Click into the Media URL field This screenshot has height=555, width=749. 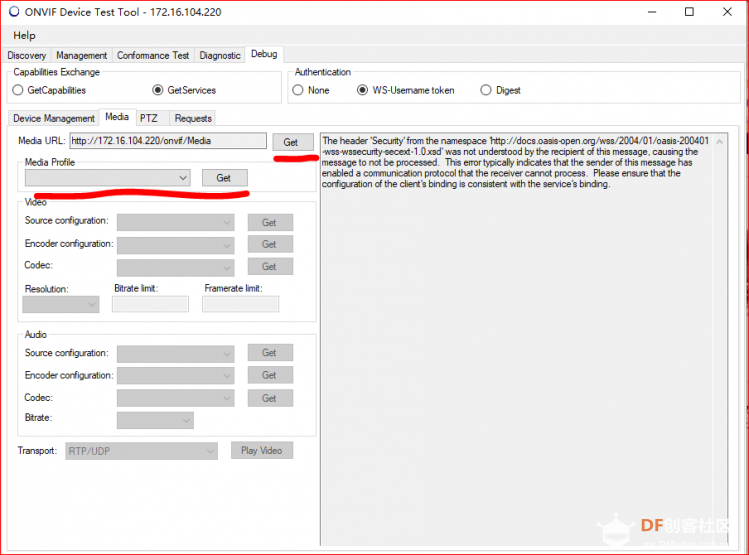click(x=168, y=141)
